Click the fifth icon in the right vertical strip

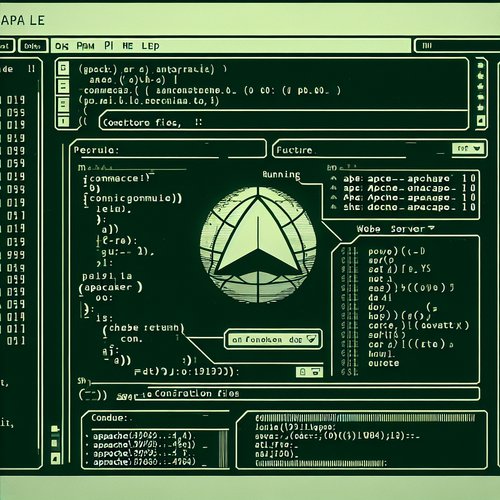[x=480, y=107]
